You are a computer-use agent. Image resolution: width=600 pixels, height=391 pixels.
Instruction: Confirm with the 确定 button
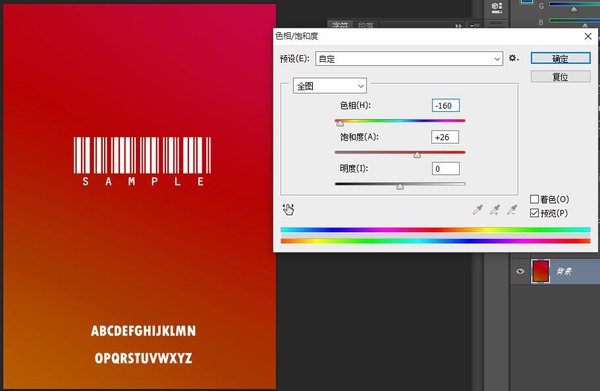point(561,59)
